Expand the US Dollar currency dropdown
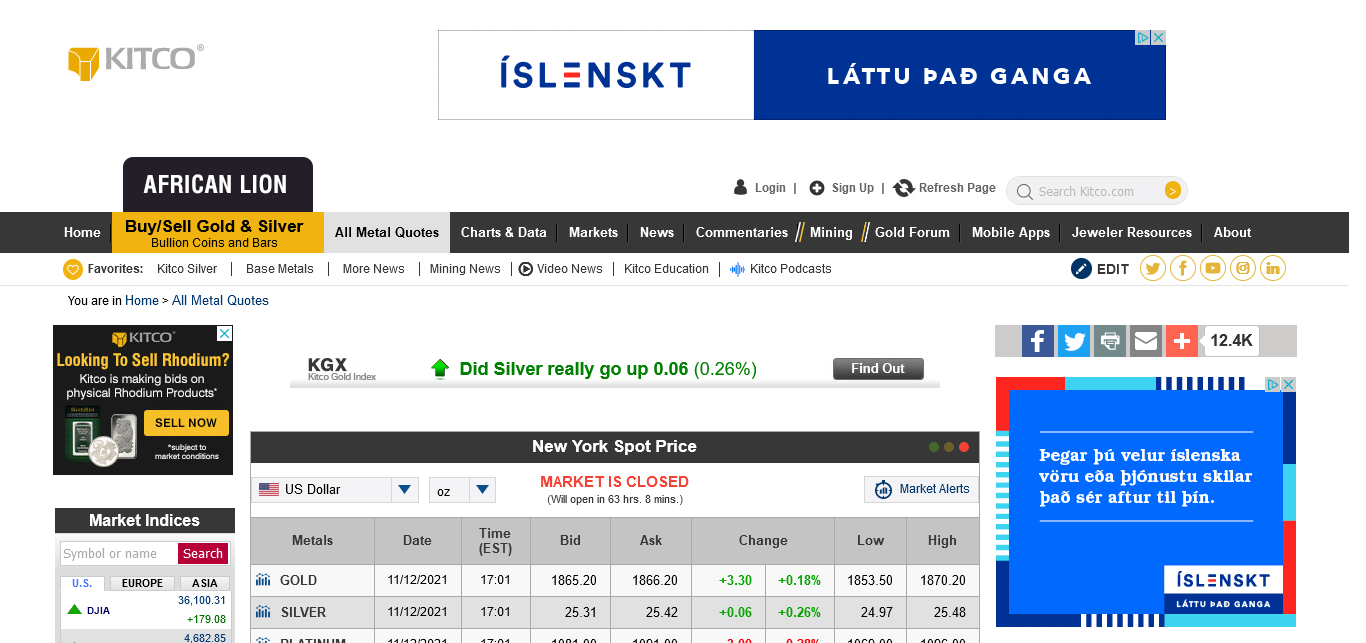The height and width of the screenshot is (643, 1366). (404, 490)
